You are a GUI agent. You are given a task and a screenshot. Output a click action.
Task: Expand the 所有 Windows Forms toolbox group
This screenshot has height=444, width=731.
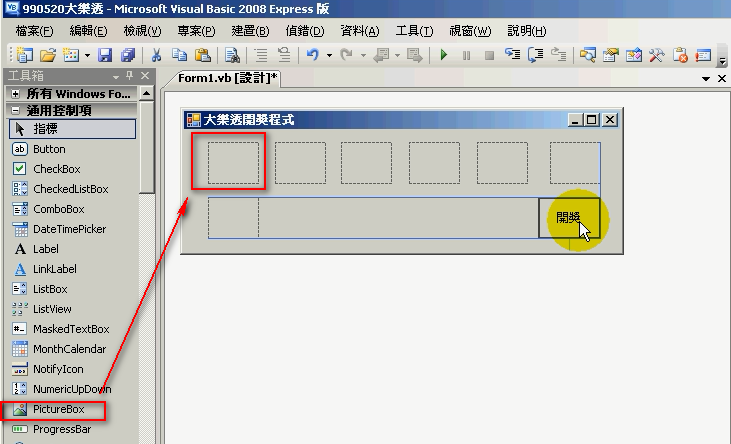coord(15,94)
